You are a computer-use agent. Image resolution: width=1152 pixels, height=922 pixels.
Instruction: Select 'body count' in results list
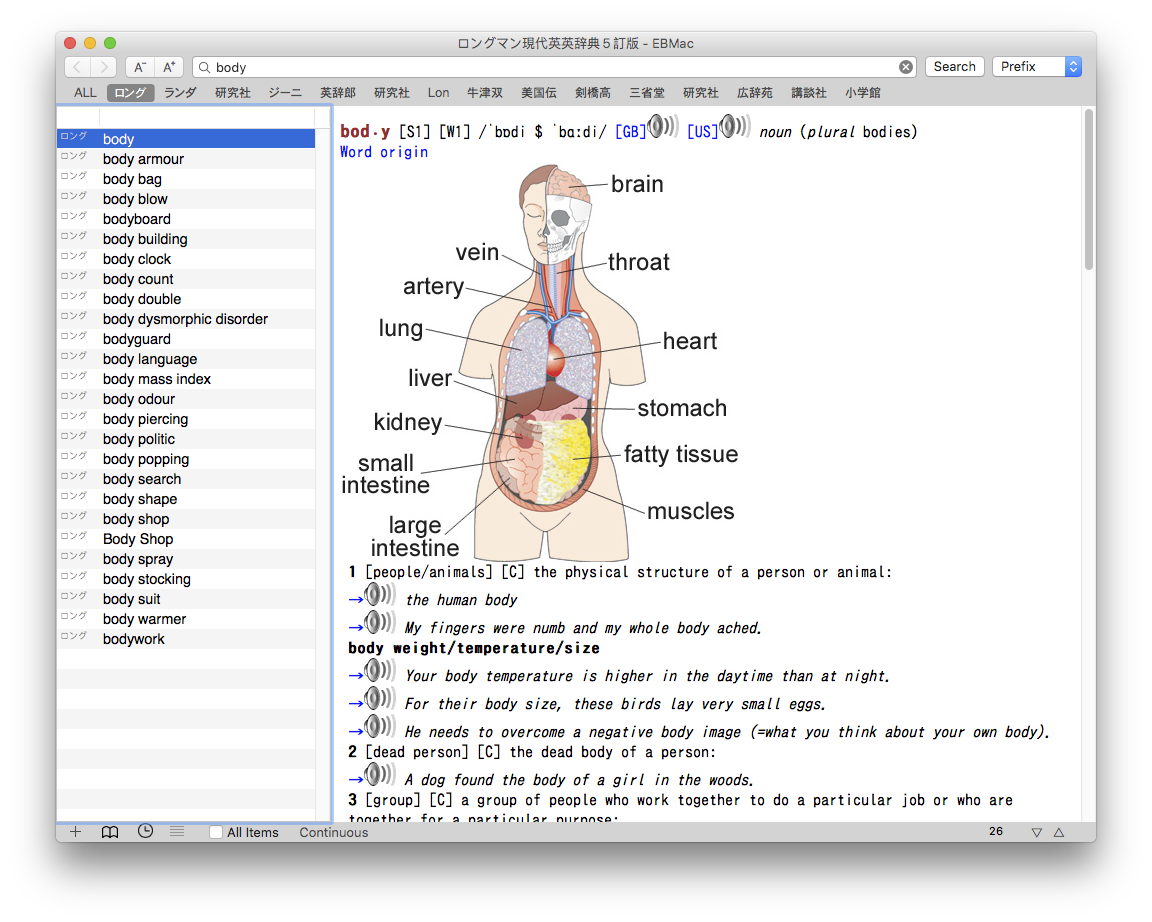point(187,279)
